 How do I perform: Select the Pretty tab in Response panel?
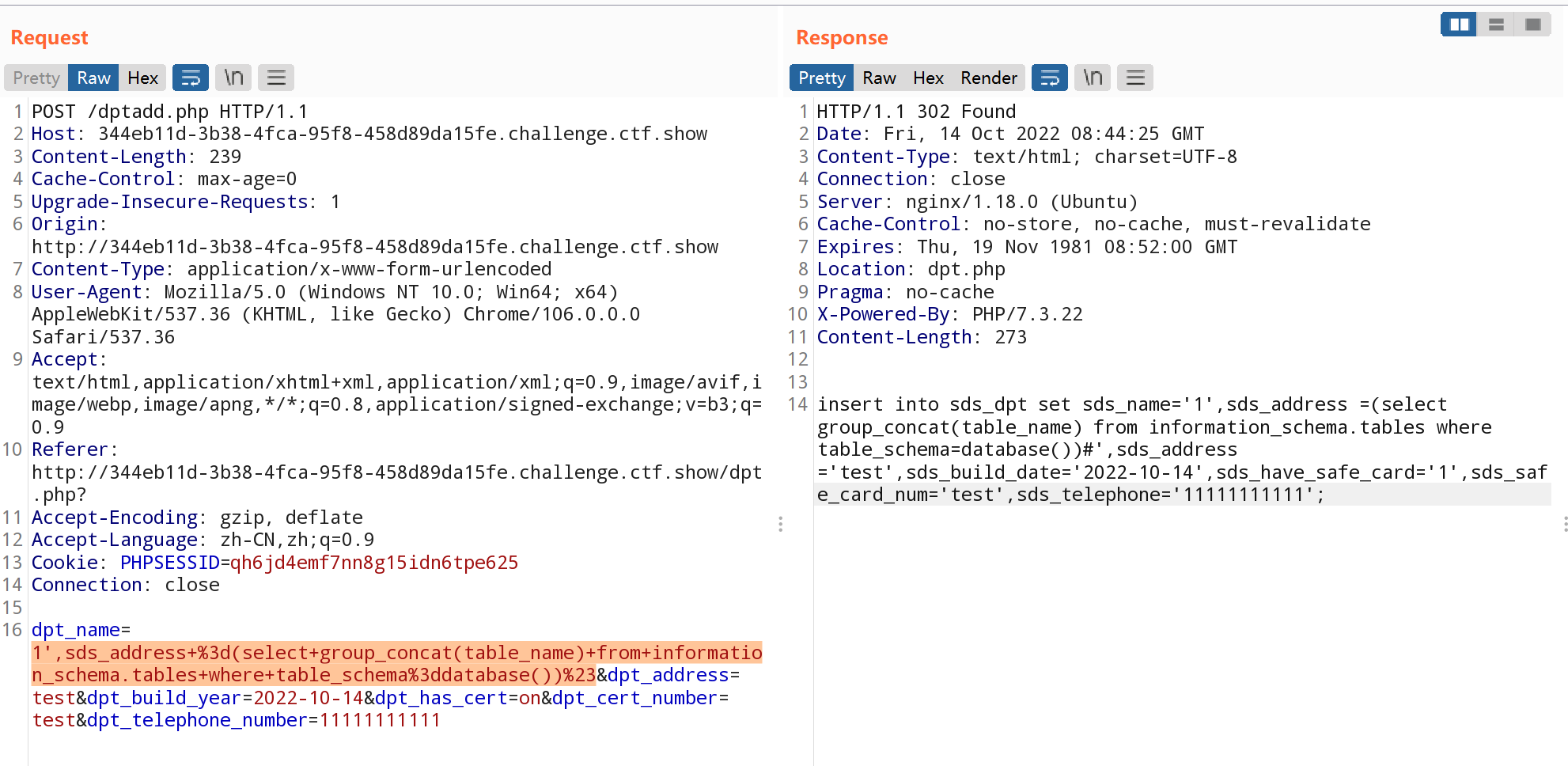pos(822,78)
